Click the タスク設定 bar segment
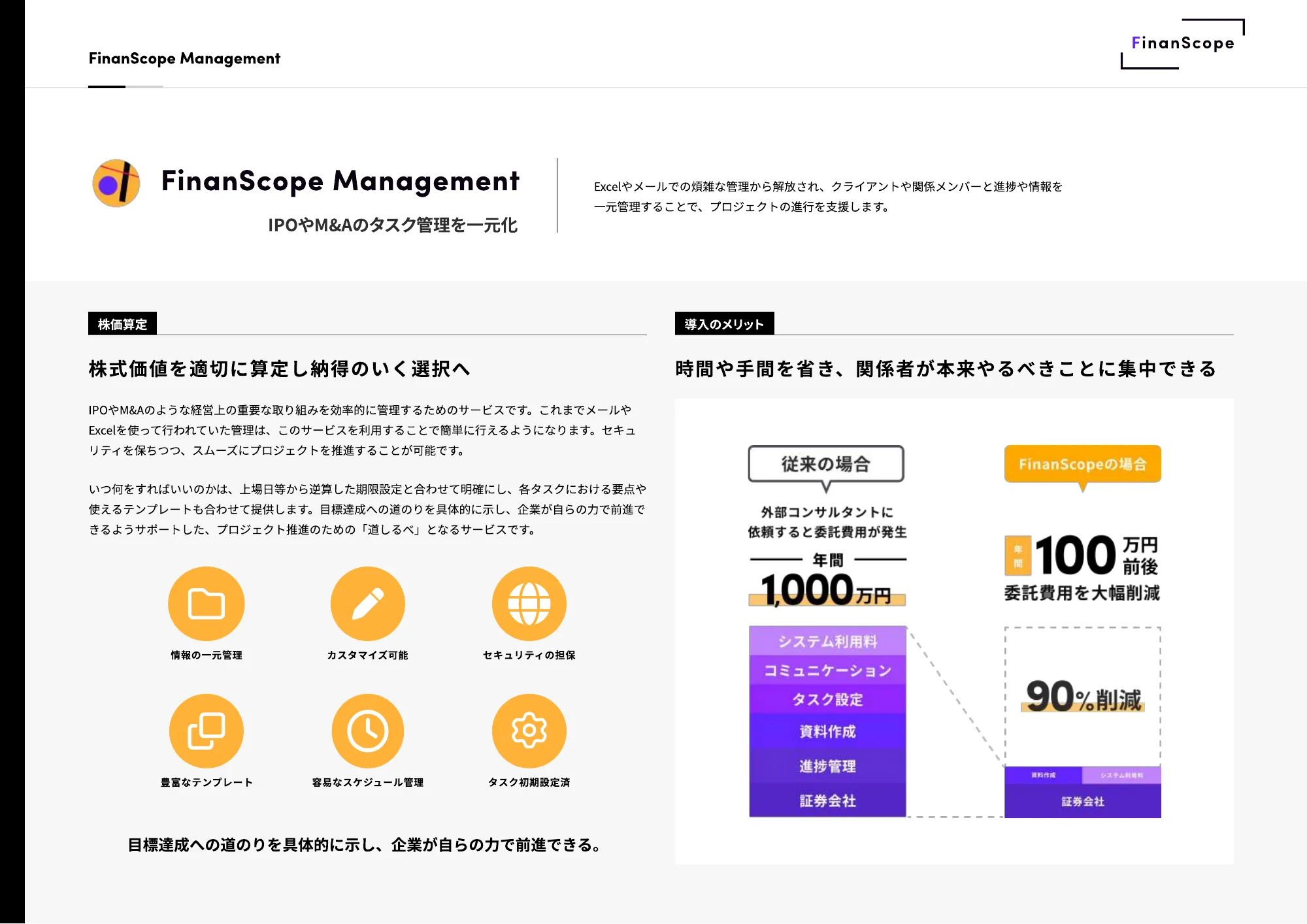This screenshot has width=1307, height=924. tap(827, 699)
